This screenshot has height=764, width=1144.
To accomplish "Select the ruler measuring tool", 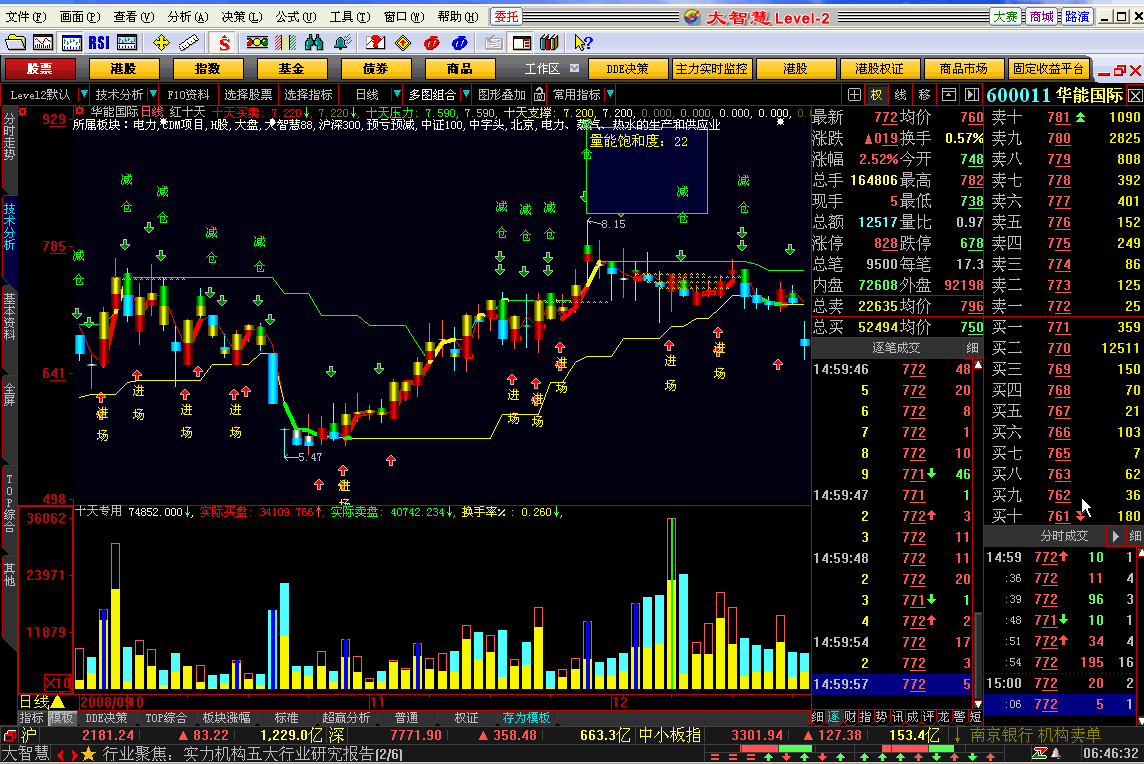I will click(189, 43).
